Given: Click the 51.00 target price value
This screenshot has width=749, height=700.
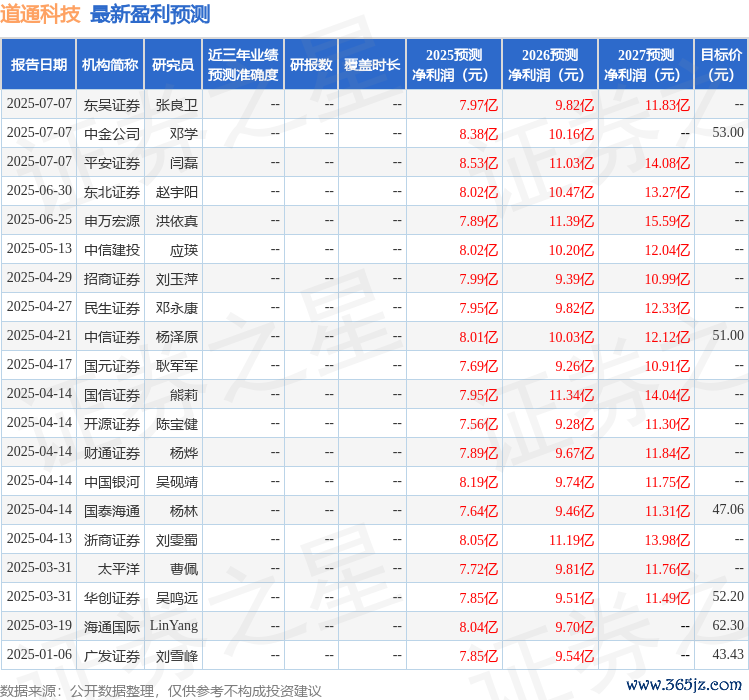Looking at the screenshot, I should (728, 335).
